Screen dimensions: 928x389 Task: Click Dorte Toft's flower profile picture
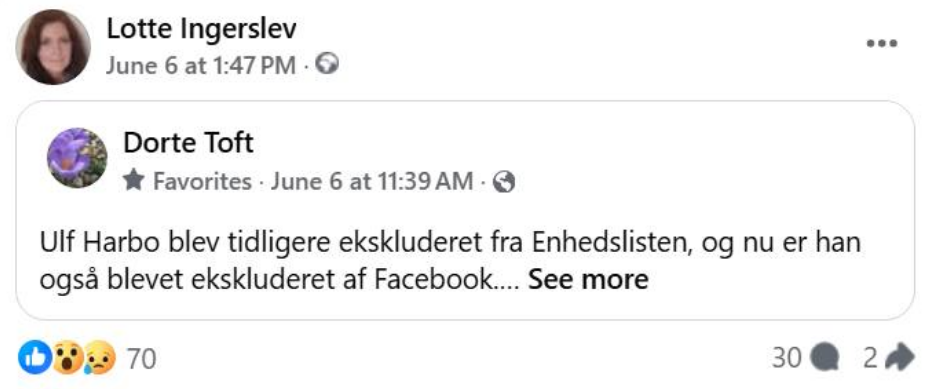(77, 157)
